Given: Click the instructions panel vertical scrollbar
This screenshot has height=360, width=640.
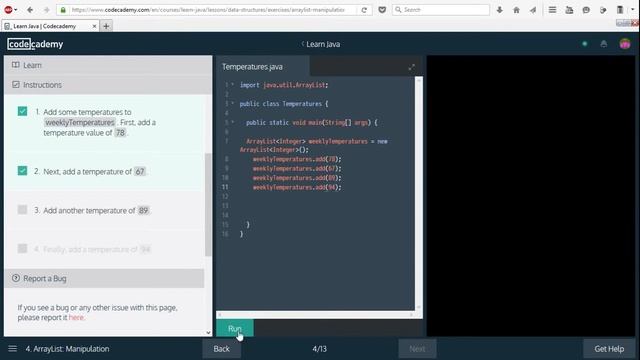Looking at the screenshot, I should click(208, 204).
